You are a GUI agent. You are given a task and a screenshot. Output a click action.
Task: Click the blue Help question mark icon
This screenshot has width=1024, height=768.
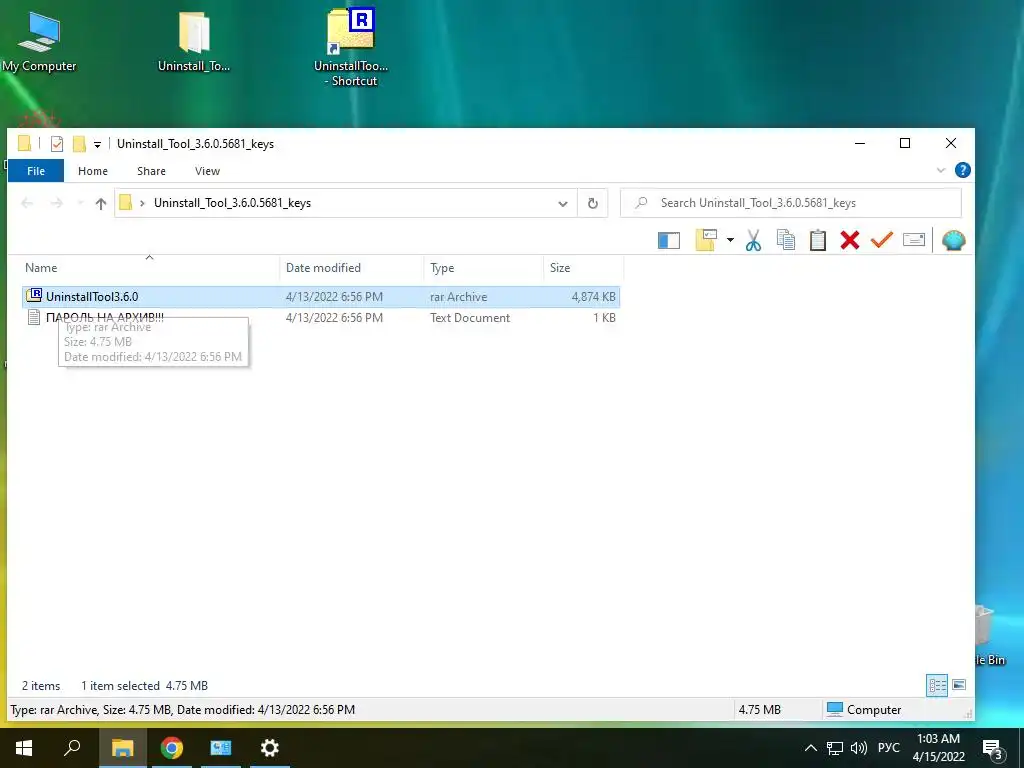pos(962,170)
